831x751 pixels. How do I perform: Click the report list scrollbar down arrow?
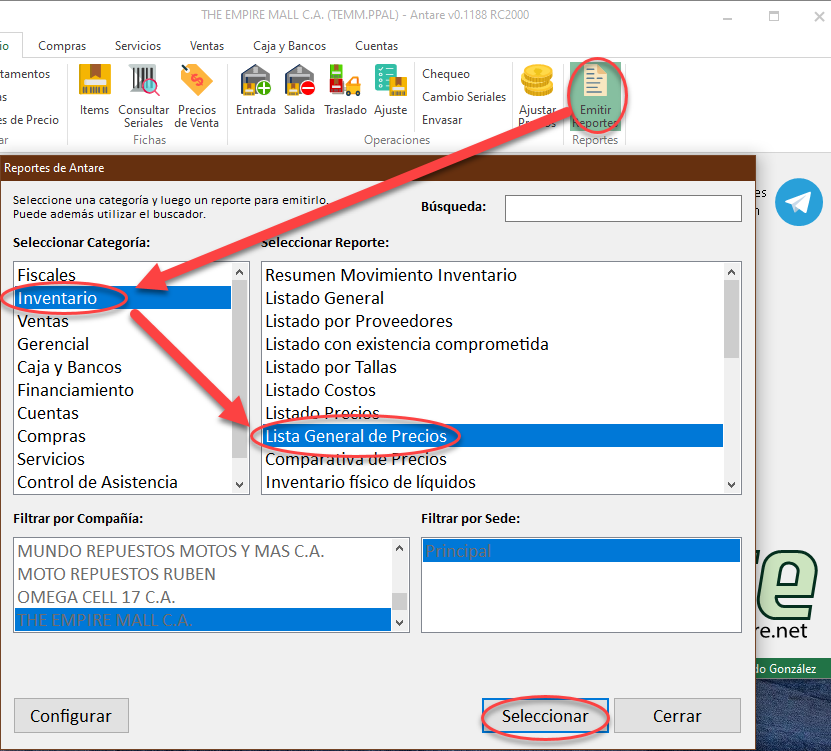[731, 483]
